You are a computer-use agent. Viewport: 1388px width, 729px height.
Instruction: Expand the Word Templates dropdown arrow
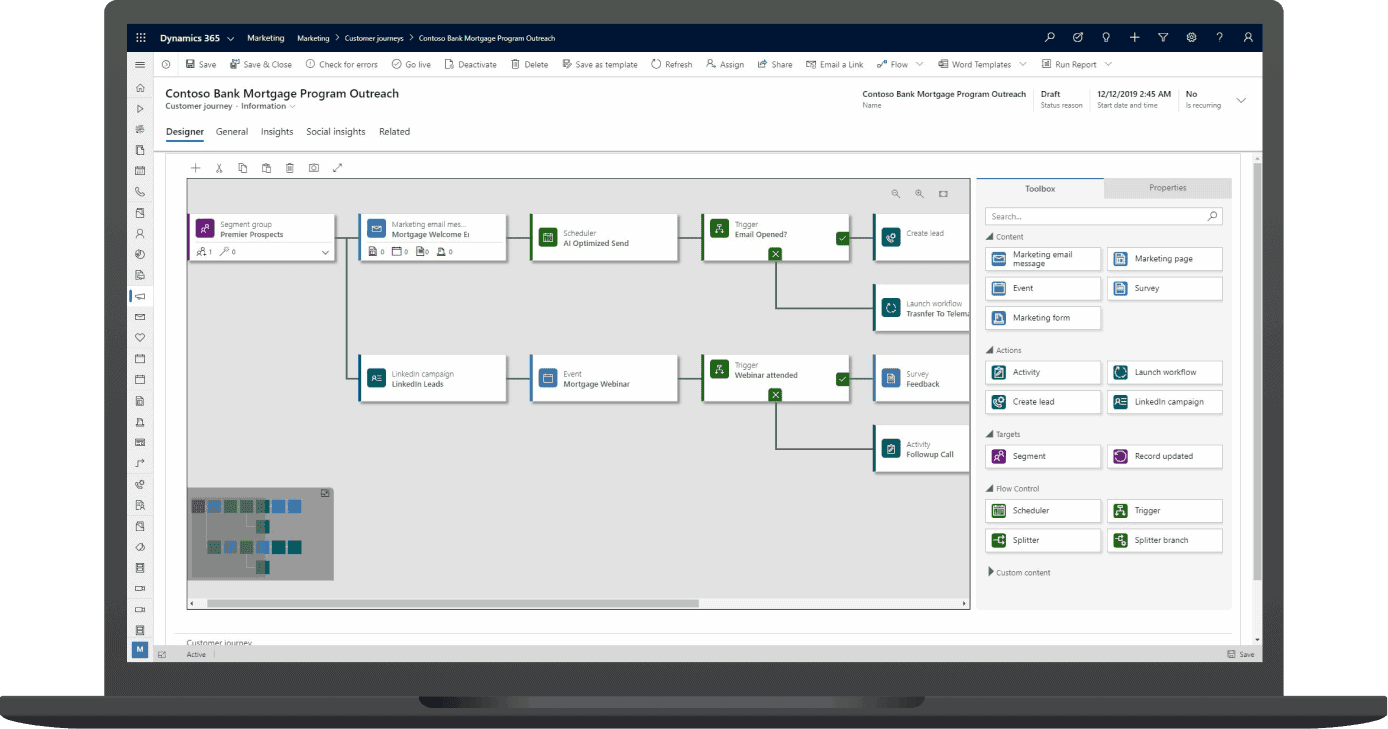pos(1022,64)
